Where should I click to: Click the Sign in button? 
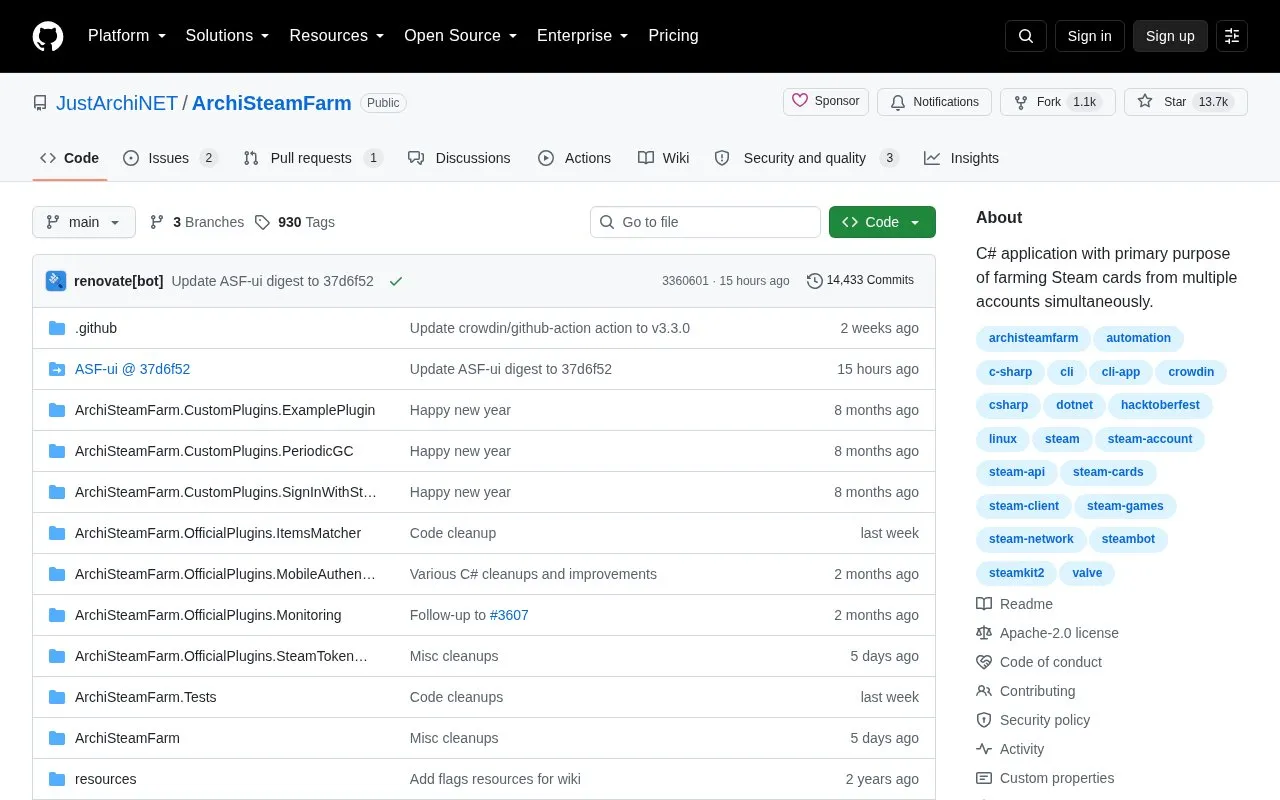coord(1089,36)
